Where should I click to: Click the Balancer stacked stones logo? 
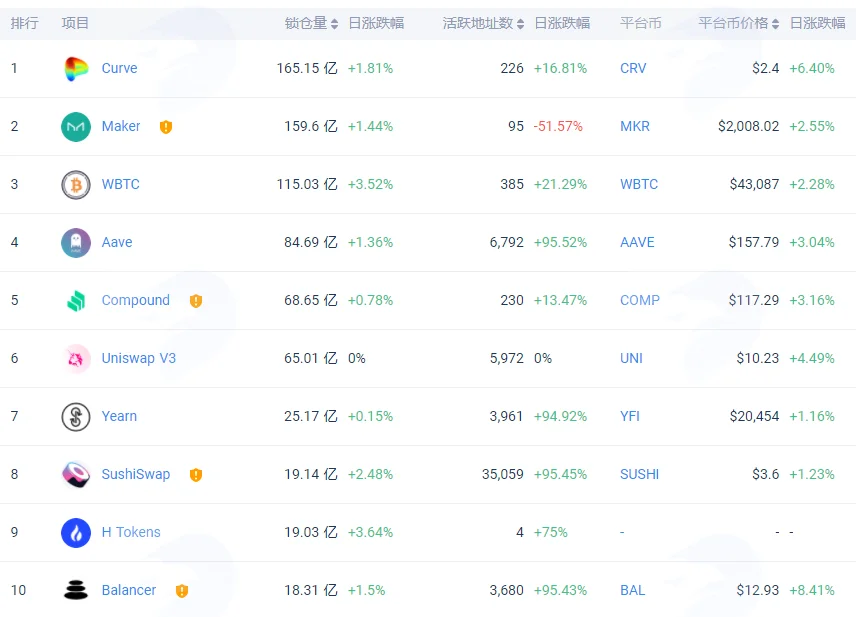point(76,590)
